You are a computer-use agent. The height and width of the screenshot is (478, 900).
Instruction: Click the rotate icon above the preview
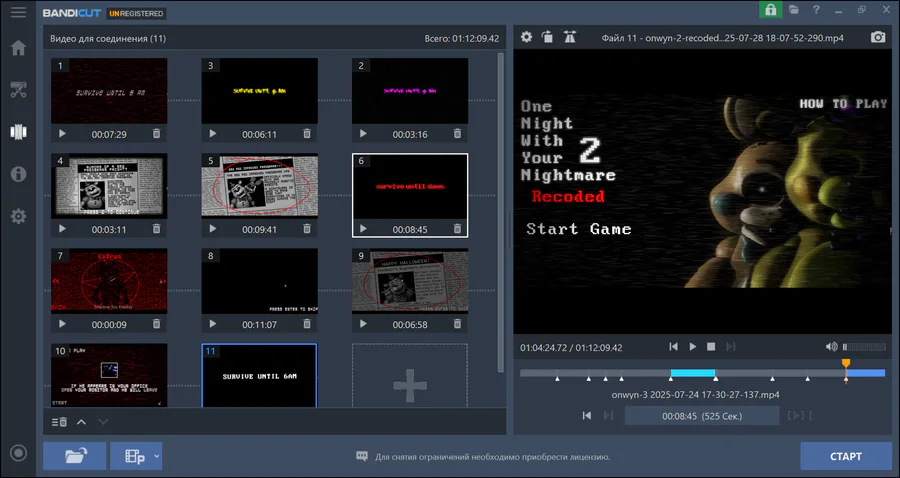(x=548, y=37)
